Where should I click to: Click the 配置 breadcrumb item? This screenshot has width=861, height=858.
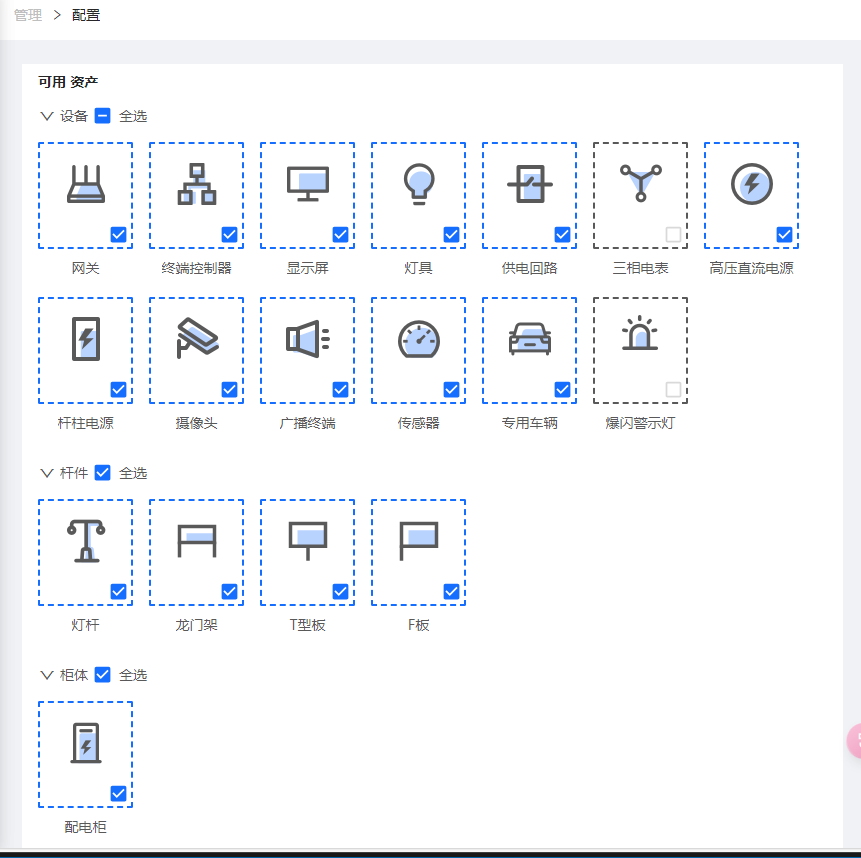tap(86, 15)
